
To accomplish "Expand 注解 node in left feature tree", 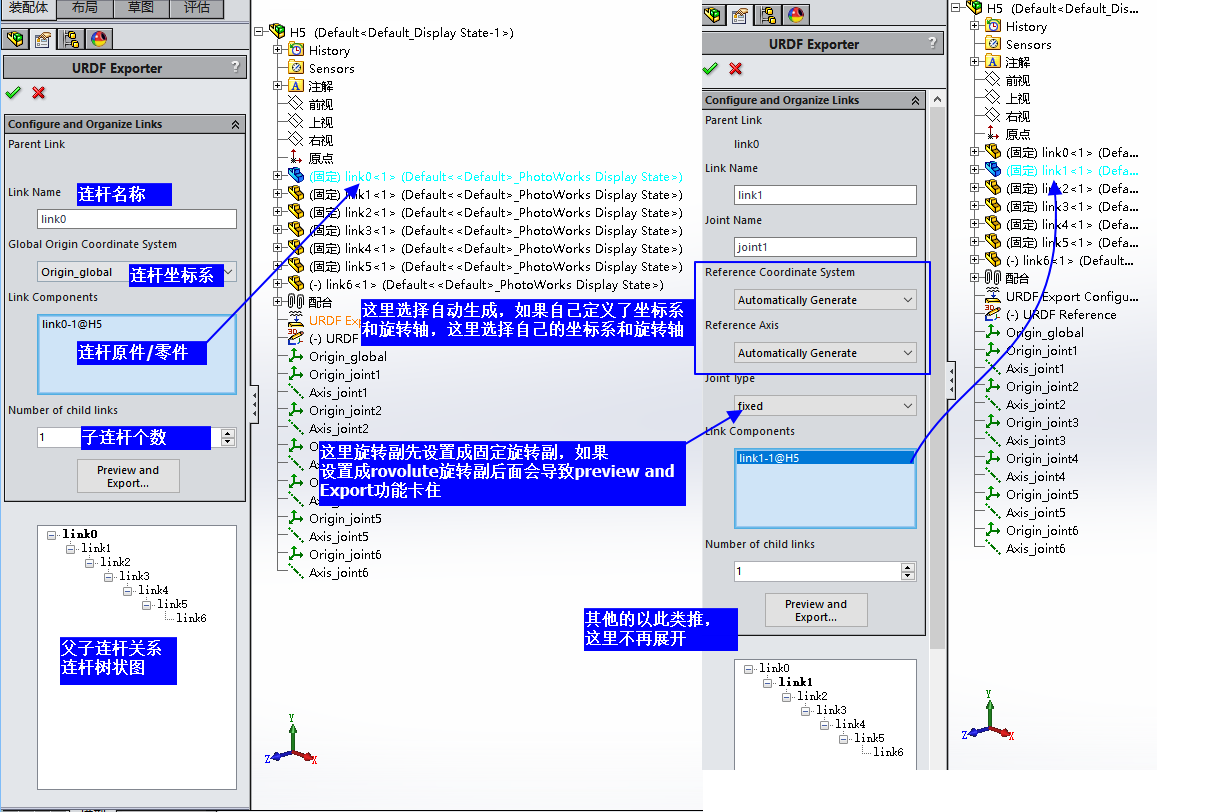I will tap(279, 86).
